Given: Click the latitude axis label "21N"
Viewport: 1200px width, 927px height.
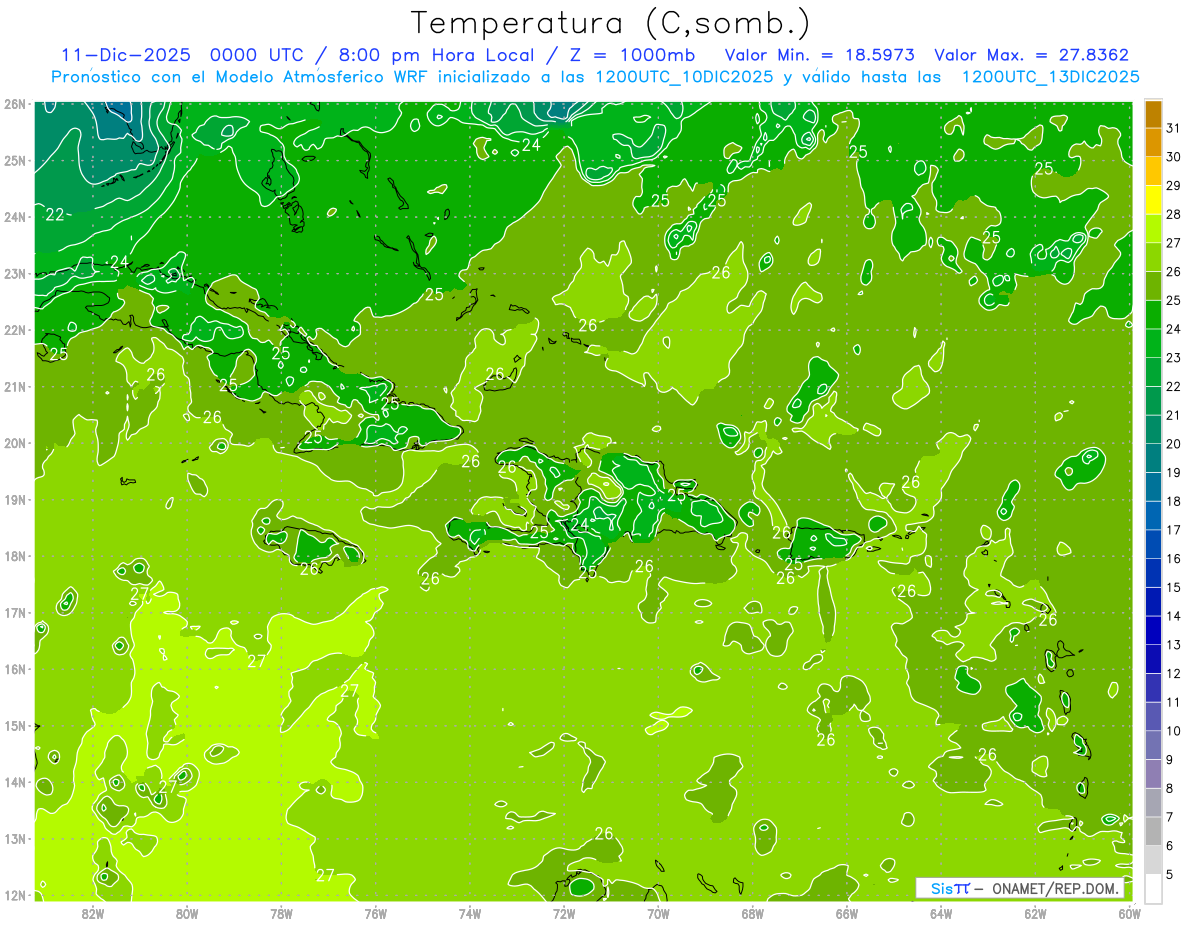Looking at the screenshot, I should coord(15,386).
